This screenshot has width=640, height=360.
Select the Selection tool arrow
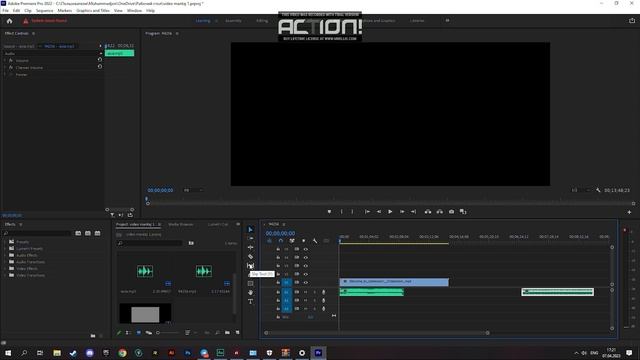tap(250, 229)
